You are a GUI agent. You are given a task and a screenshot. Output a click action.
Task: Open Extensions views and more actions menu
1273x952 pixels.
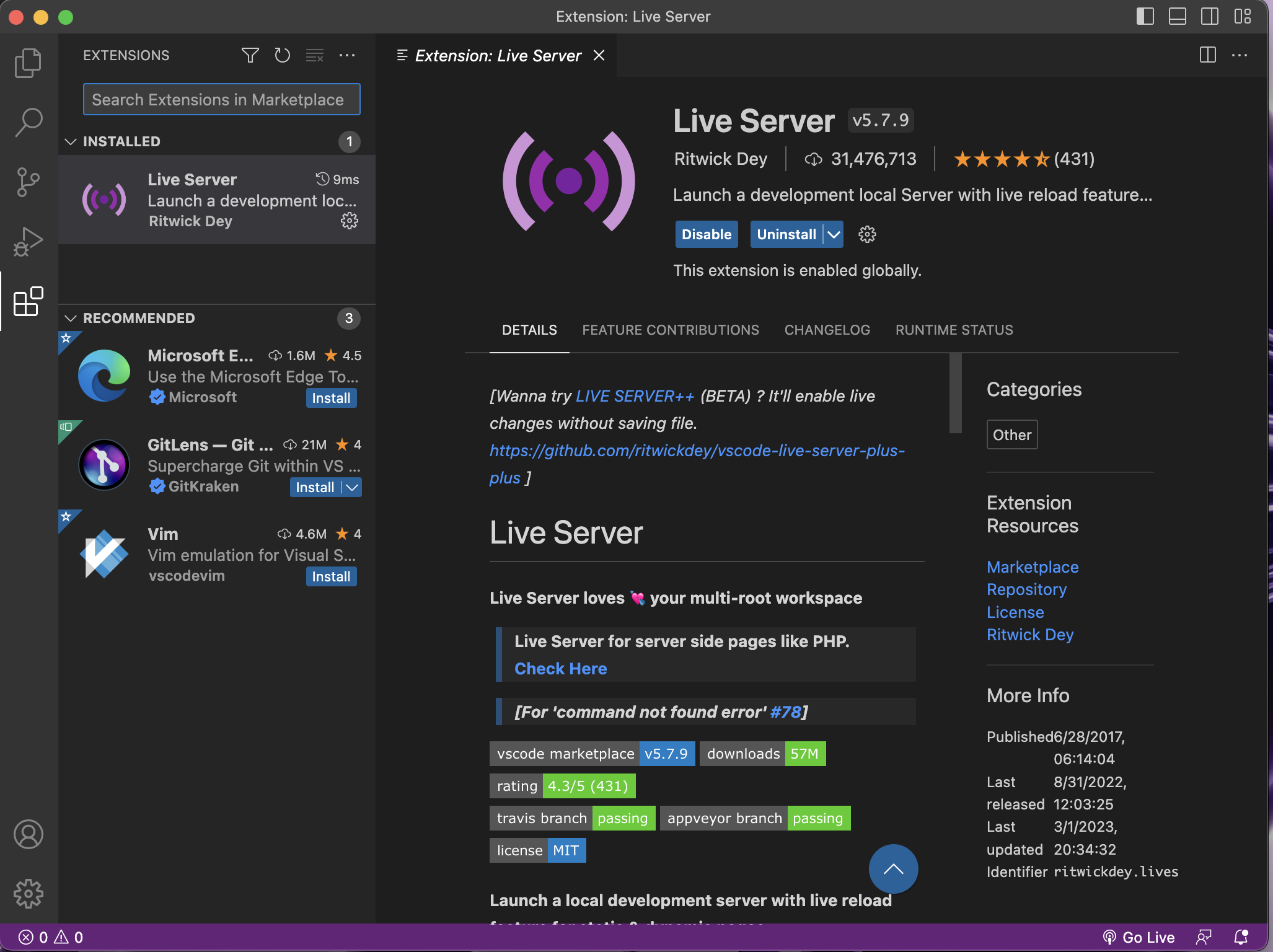tap(347, 55)
